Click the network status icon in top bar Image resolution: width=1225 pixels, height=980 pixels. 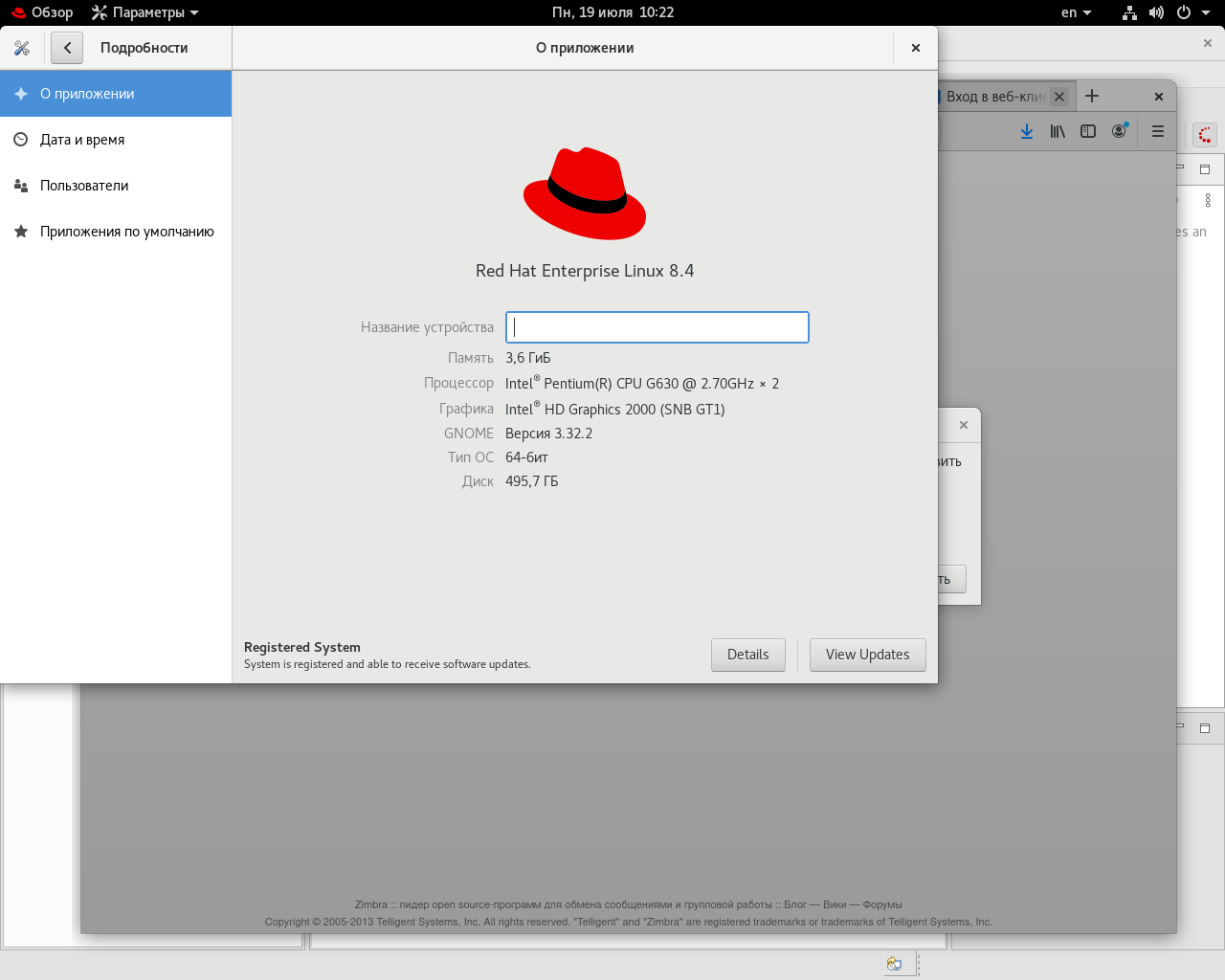point(1129,12)
